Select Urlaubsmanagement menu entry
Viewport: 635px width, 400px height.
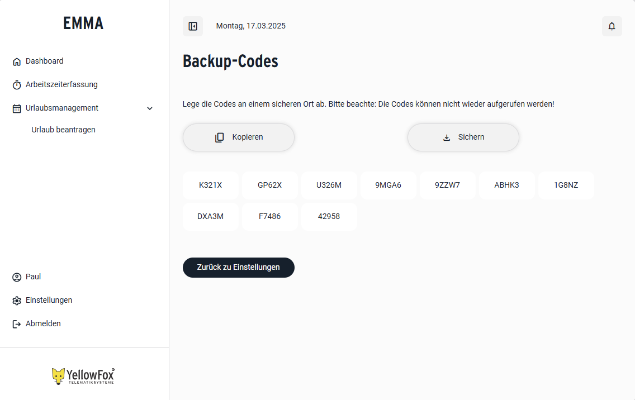tap(62, 108)
